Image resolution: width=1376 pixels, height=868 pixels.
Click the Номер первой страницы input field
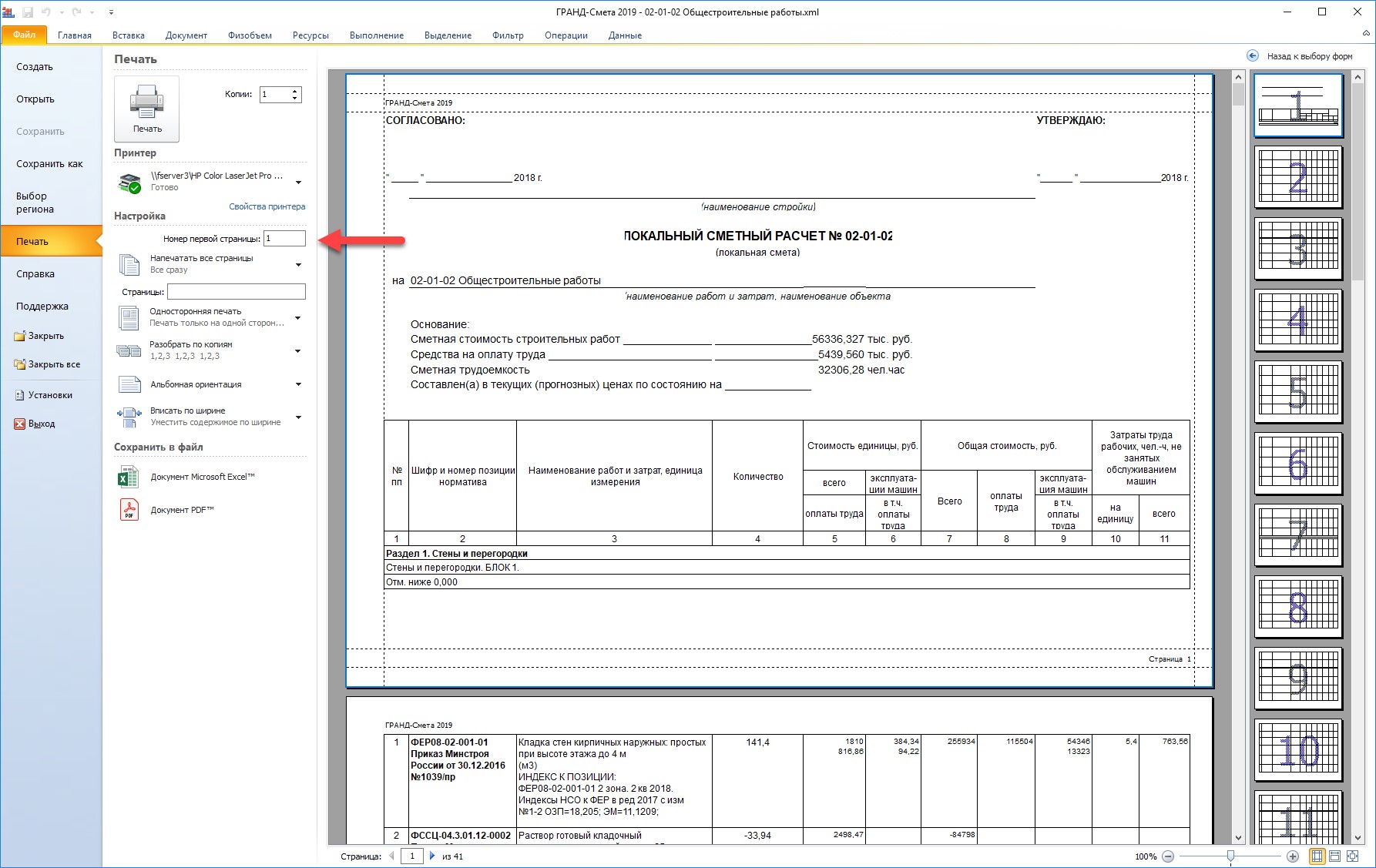point(285,239)
